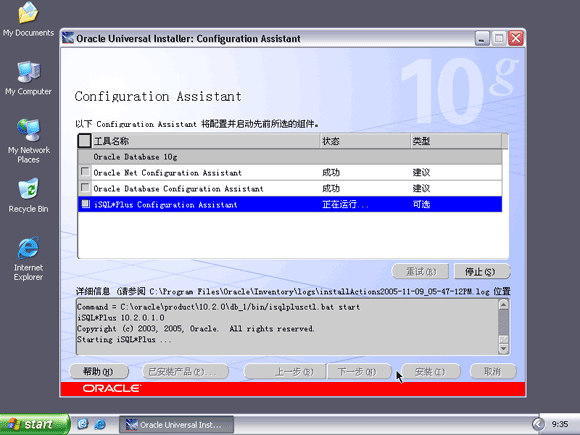Screen dimensions: 580x435
Task: Select Oracle Universal Installer taskbar button
Action: [176, 425]
